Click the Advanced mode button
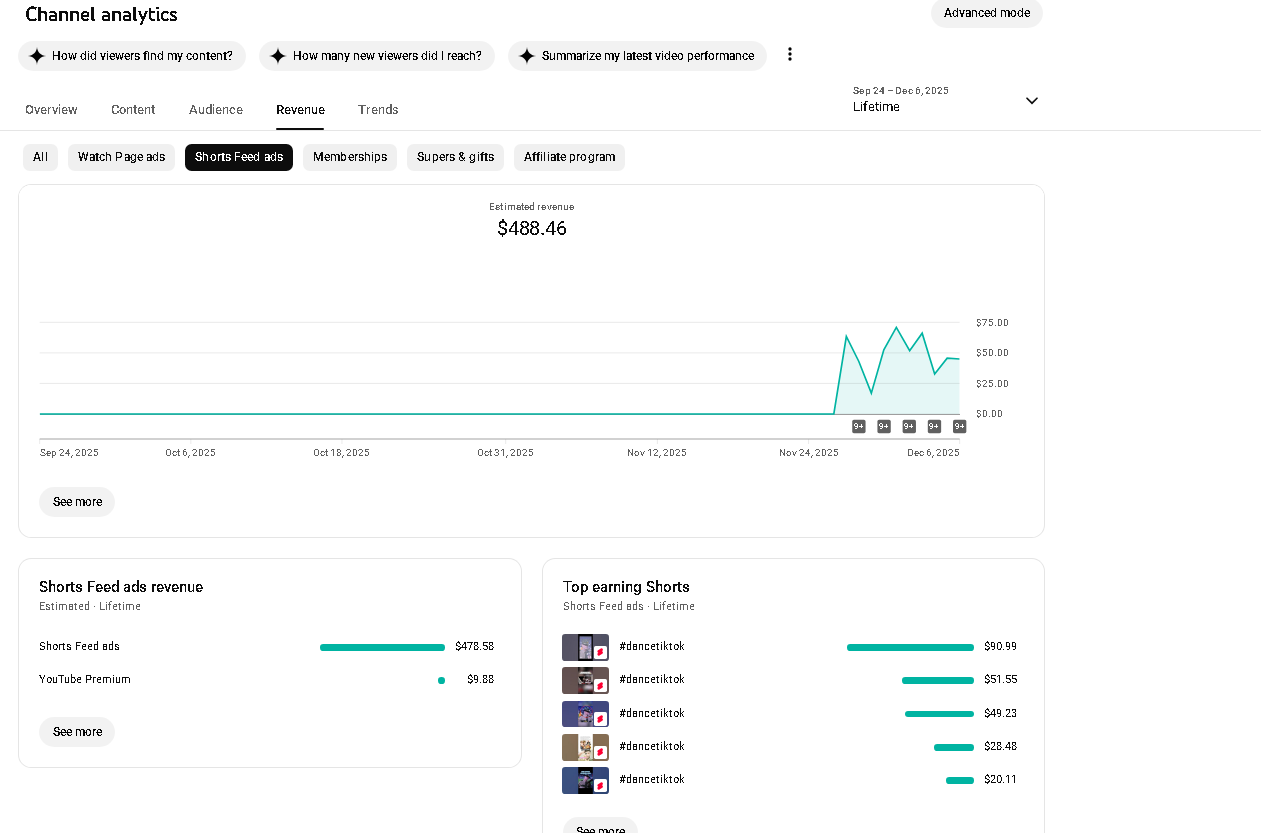The height and width of the screenshot is (833, 1261). pos(986,13)
